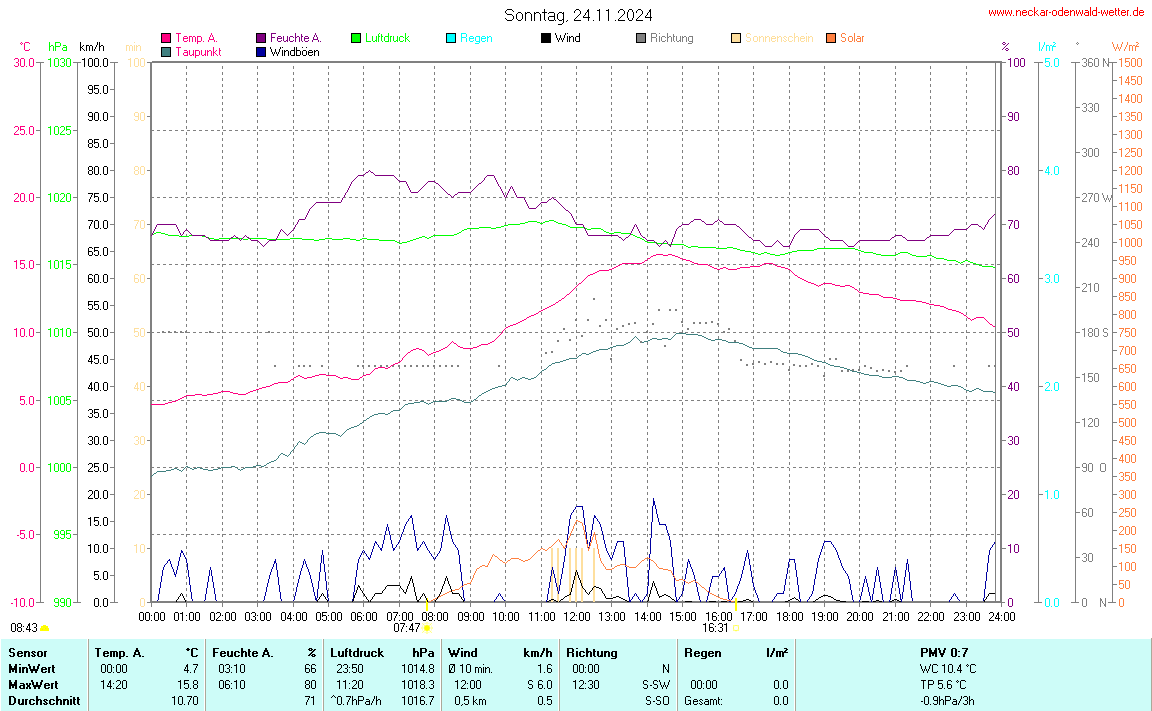Click the sun icon beside 08:43

(x=45, y=628)
